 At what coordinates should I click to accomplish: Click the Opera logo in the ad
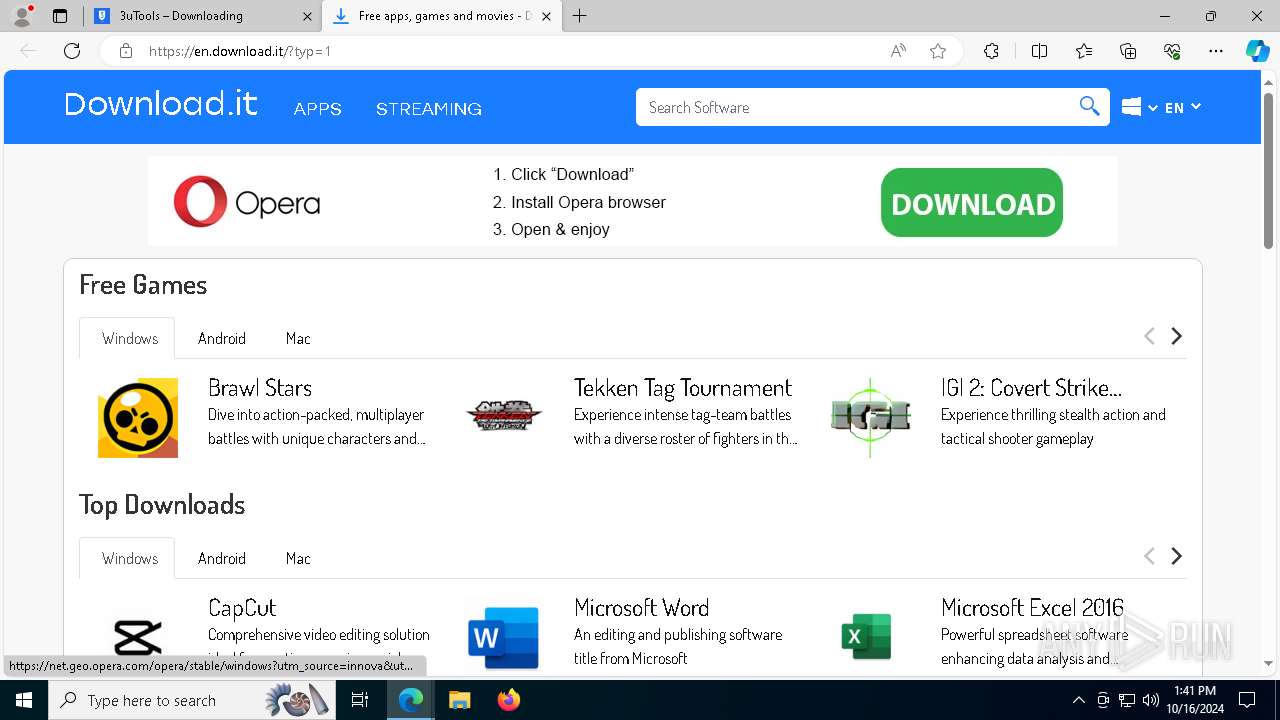tap(247, 202)
